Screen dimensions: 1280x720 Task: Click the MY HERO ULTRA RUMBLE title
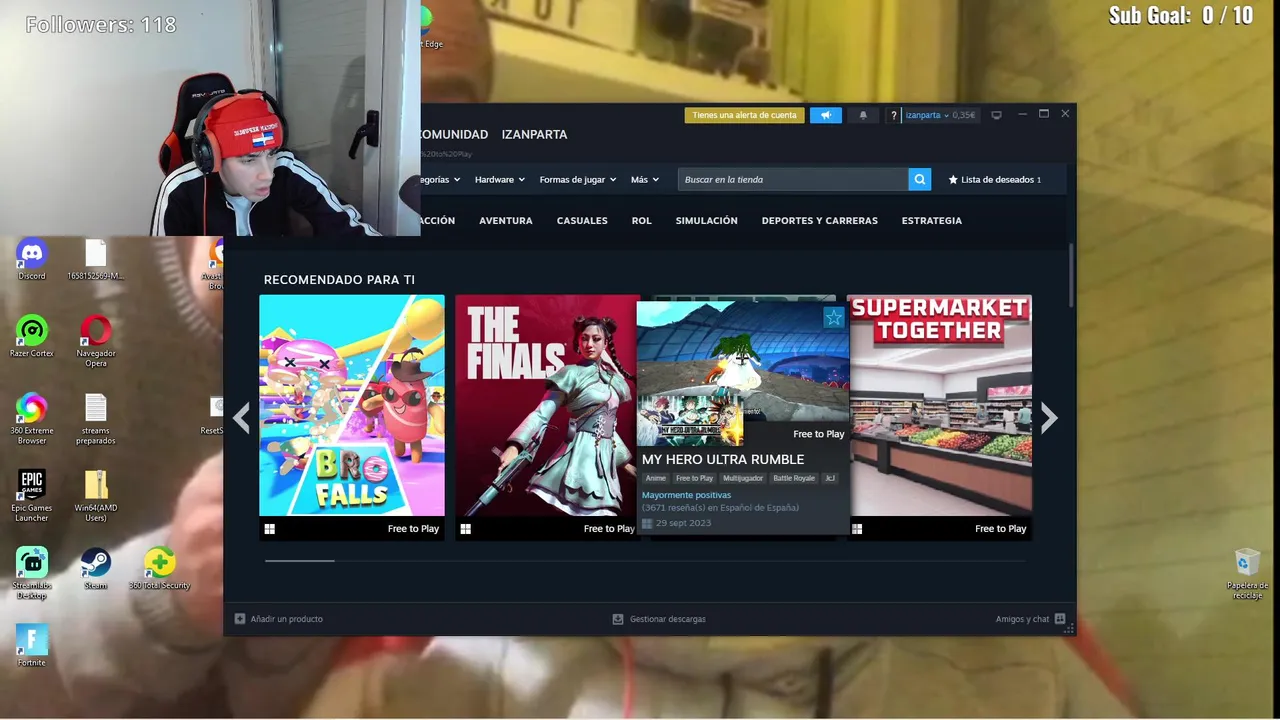723,459
